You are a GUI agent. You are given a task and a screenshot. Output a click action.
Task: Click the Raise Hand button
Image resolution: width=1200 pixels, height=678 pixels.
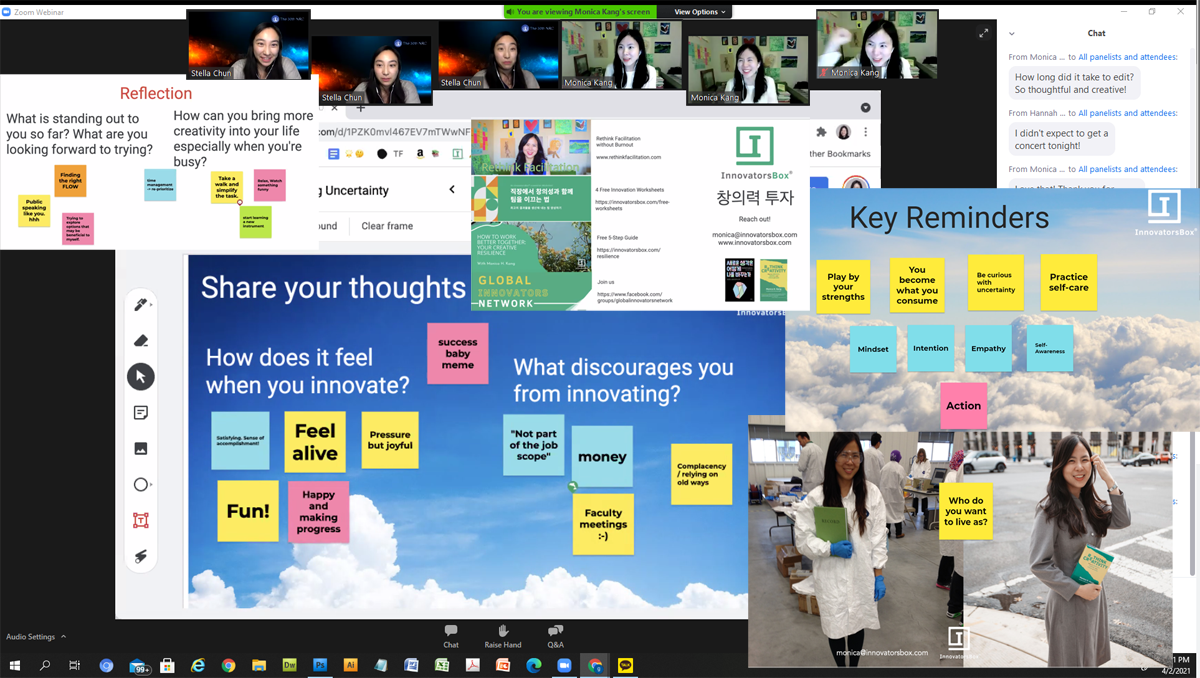(503, 636)
